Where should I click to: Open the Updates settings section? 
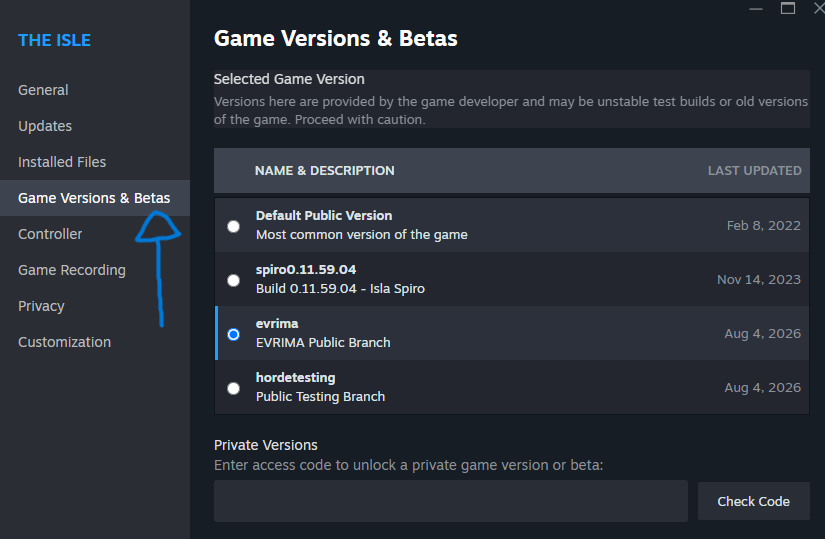pyautogui.click(x=45, y=126)
